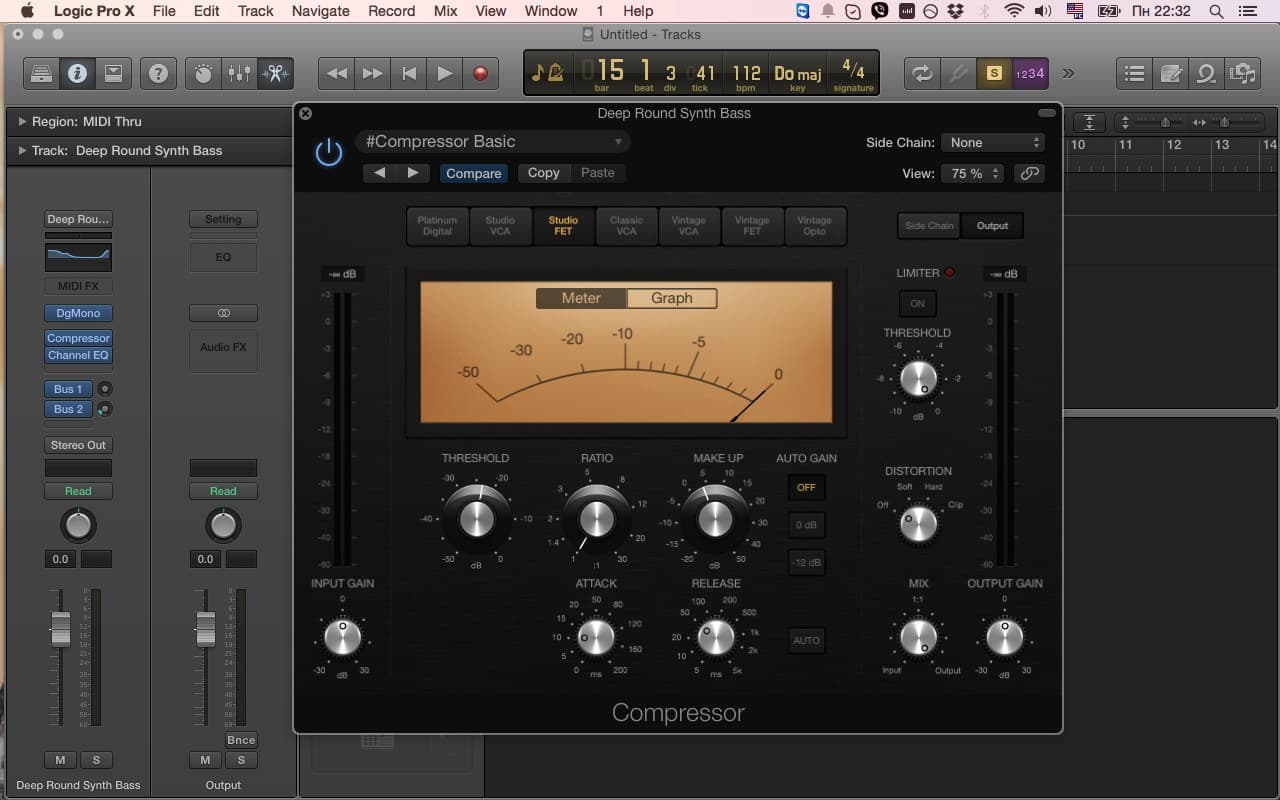This screenshot has height=800, width=1280.
Task: Open the Deep Rou... channel strip setting
Action: pos(78,219)
